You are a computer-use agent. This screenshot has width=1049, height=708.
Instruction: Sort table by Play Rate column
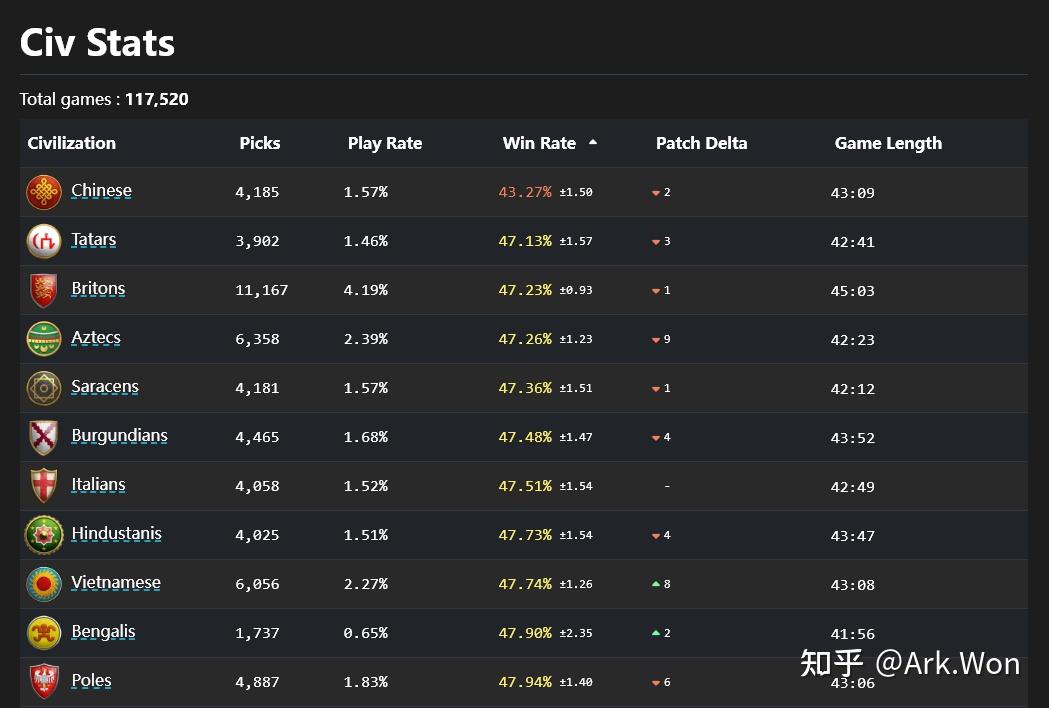pyautogui.click(x=385, y=143)
